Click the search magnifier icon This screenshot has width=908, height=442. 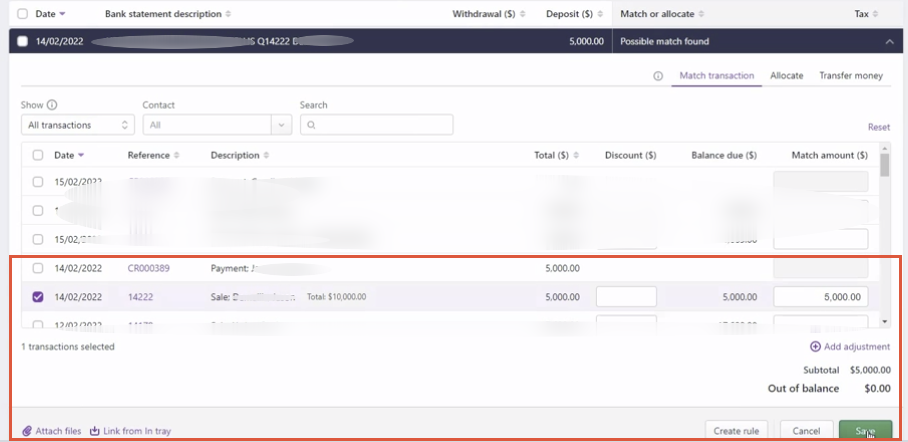pyautogui.click(x=312, y=125)
